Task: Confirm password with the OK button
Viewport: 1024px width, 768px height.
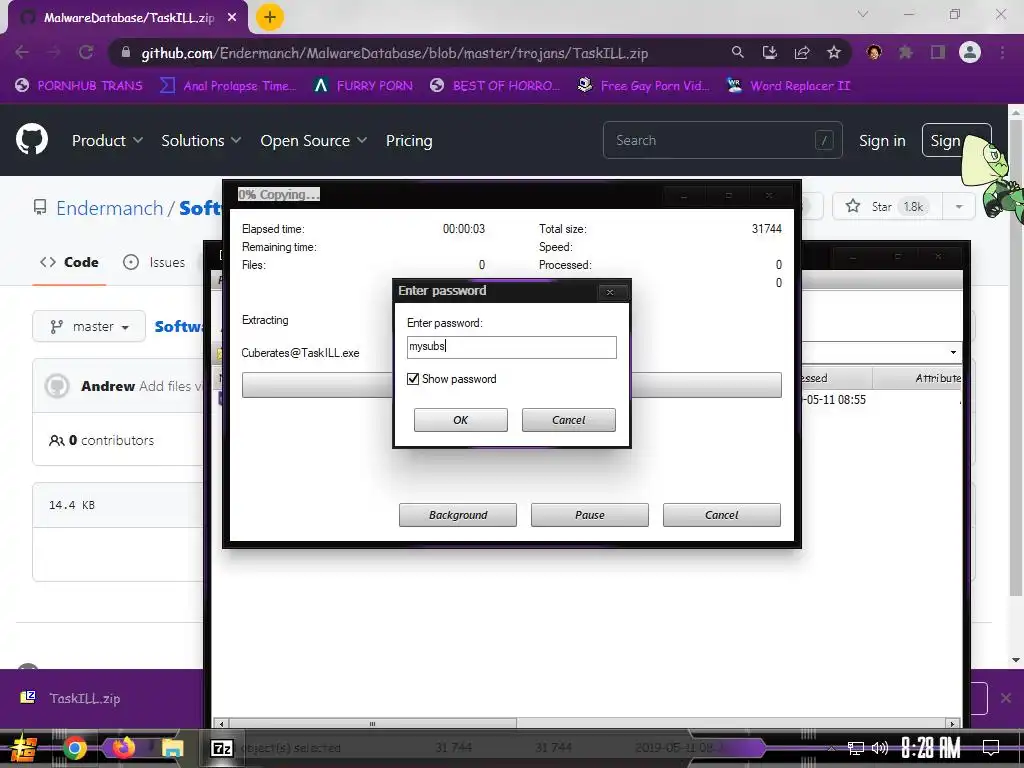Action: [x=460, y=420]
